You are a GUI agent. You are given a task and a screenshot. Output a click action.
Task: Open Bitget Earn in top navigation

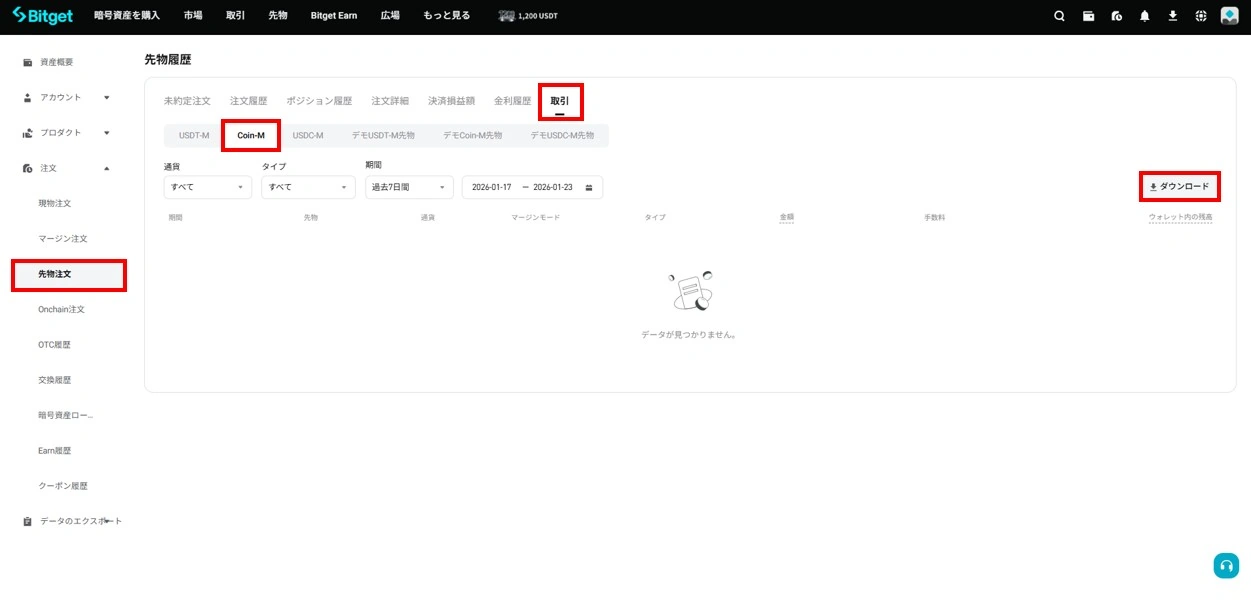click(334, 16)
